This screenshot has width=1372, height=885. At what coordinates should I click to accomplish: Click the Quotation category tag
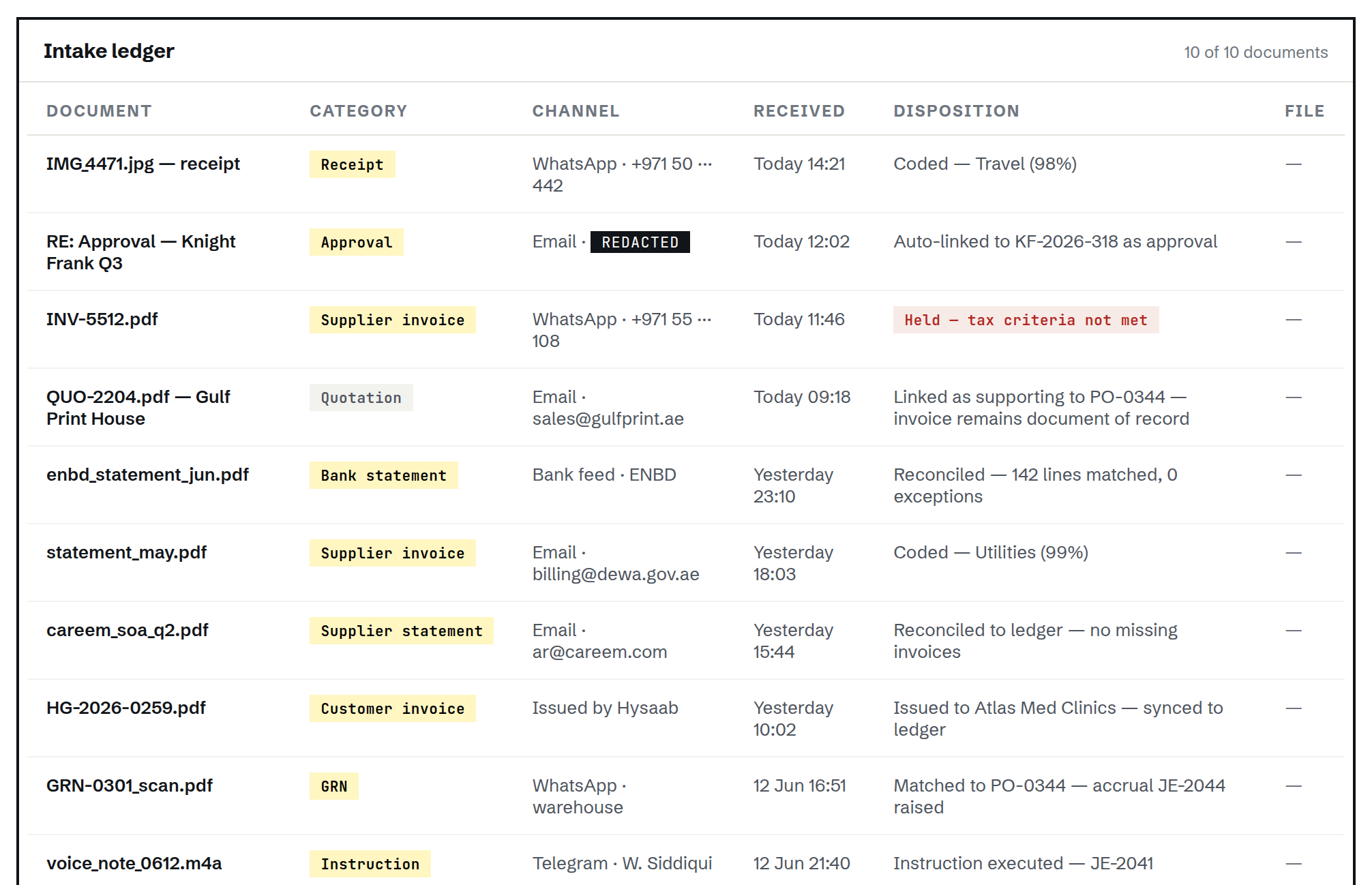(361, 397)
